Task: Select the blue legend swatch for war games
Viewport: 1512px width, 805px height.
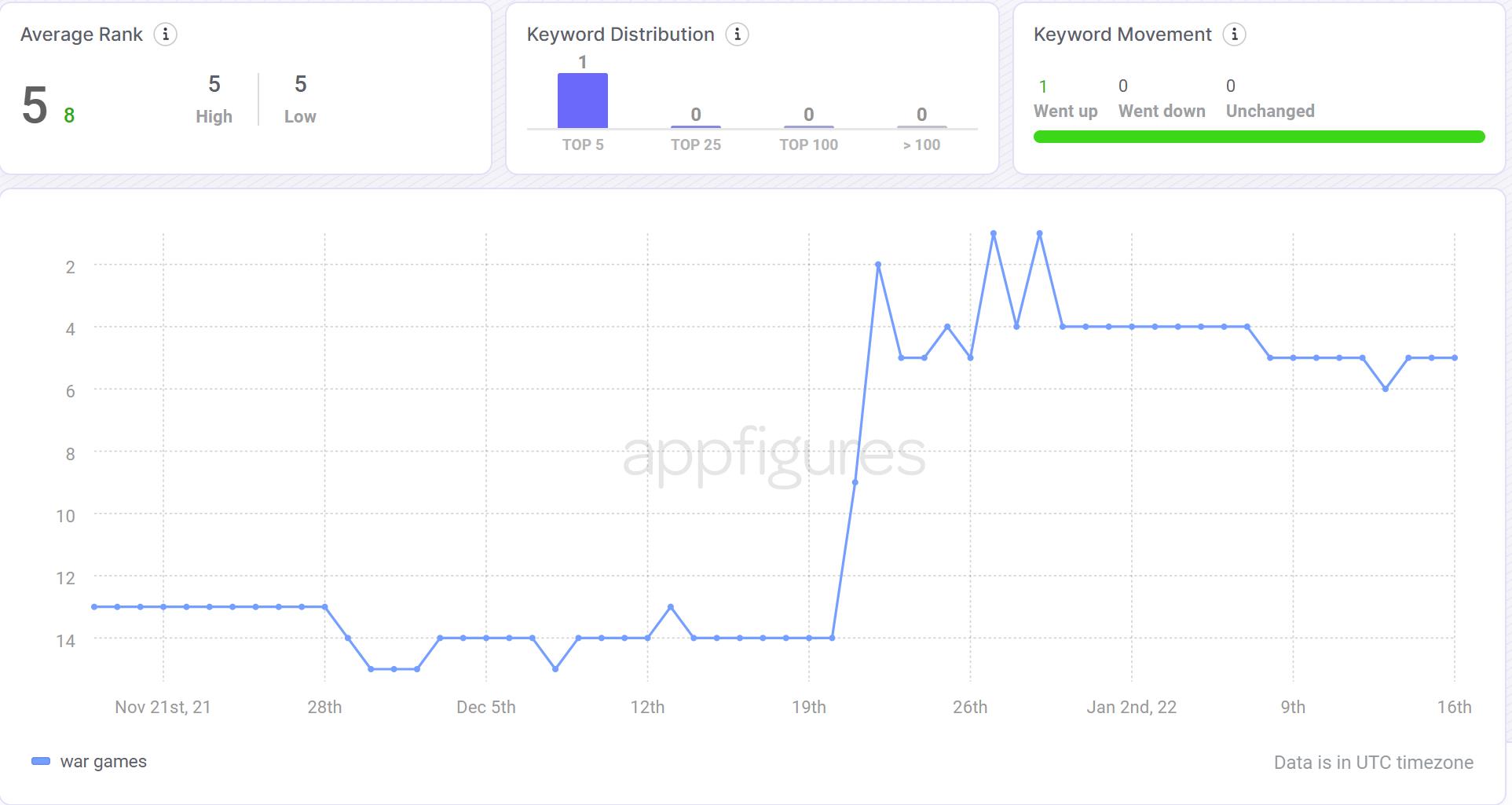Action: pyautogui.click(x=41, y=761)
